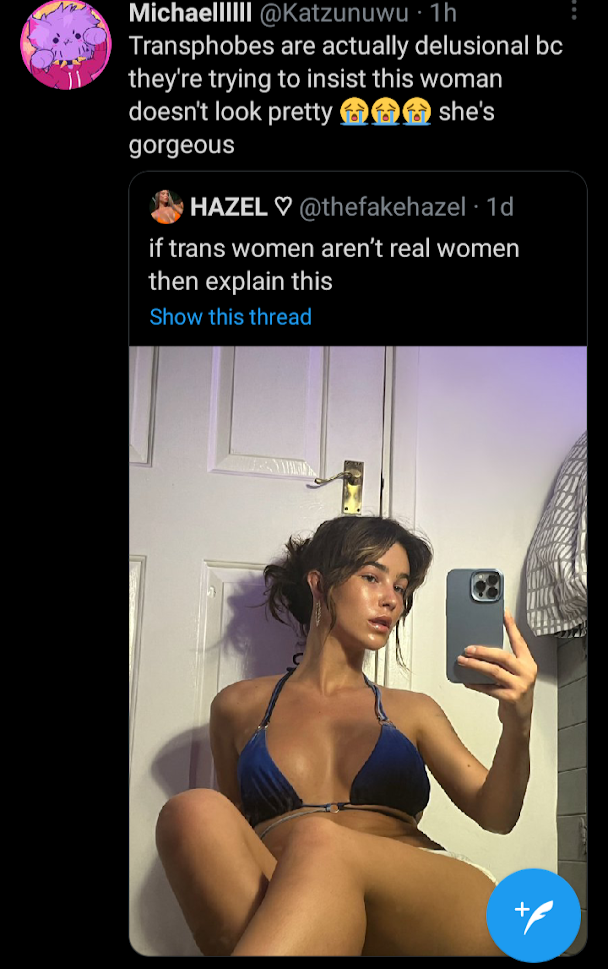This screenshot has height=969, width=608.
Task: Click the middle crying emoji
Action: (386, 112)
